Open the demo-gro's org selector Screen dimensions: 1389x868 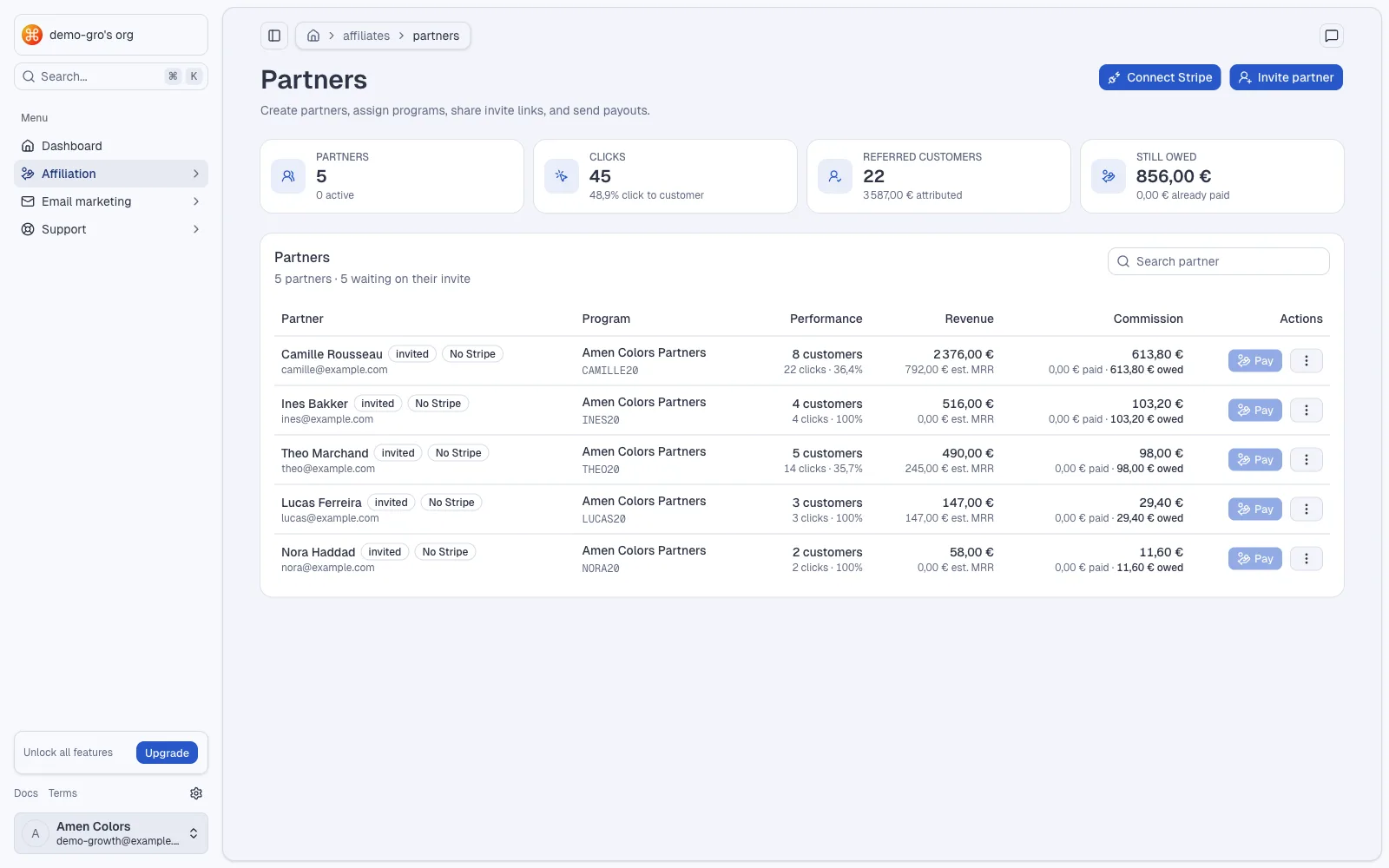(111, 35)
